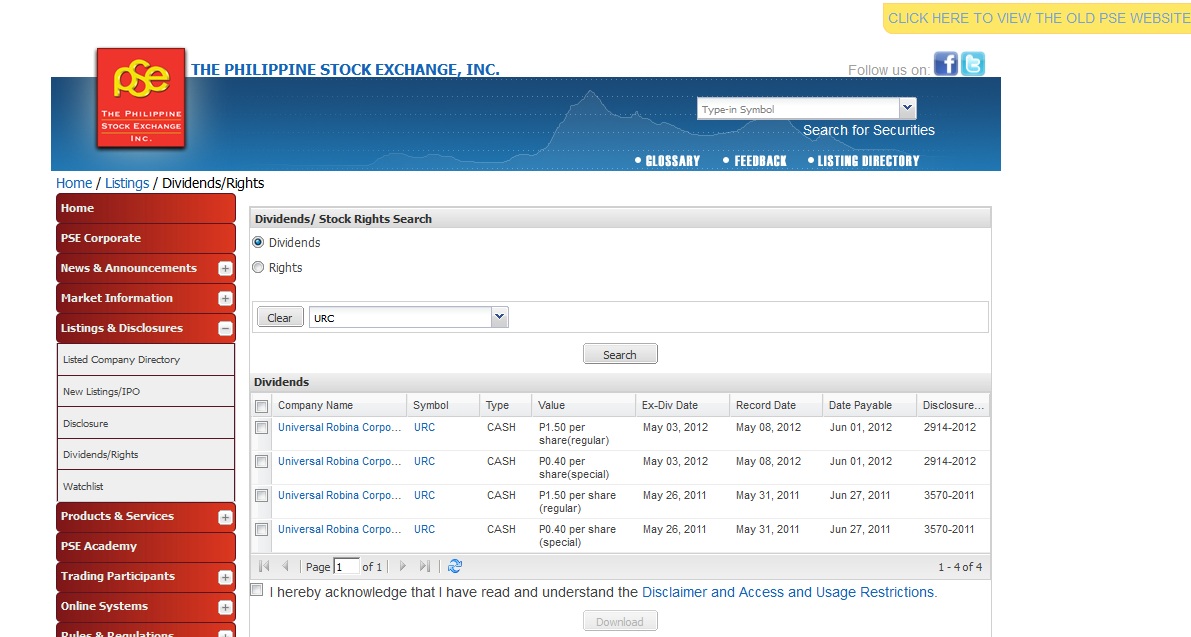The image size is (1191, 637).
Task: Go to last page of results
Action: pyautogui.click(x=425, y=566)
